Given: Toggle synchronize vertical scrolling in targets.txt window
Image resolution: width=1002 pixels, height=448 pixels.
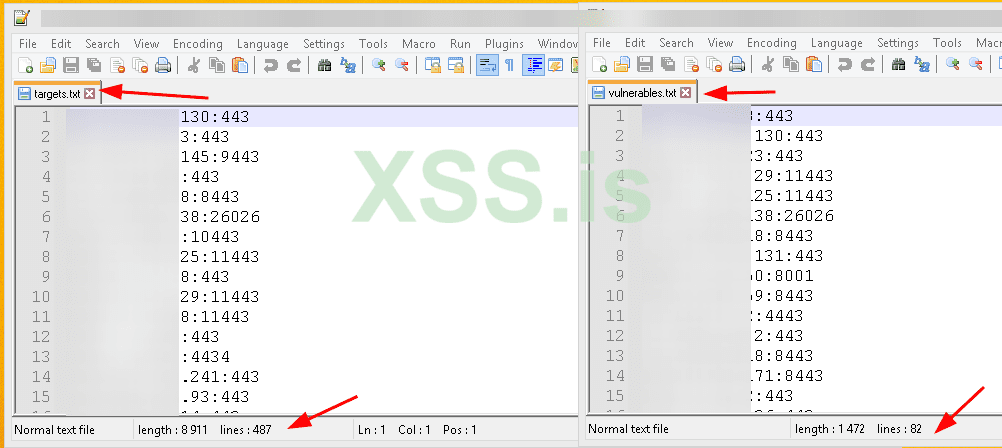Looking at the screenshot, I should [433, 65].
